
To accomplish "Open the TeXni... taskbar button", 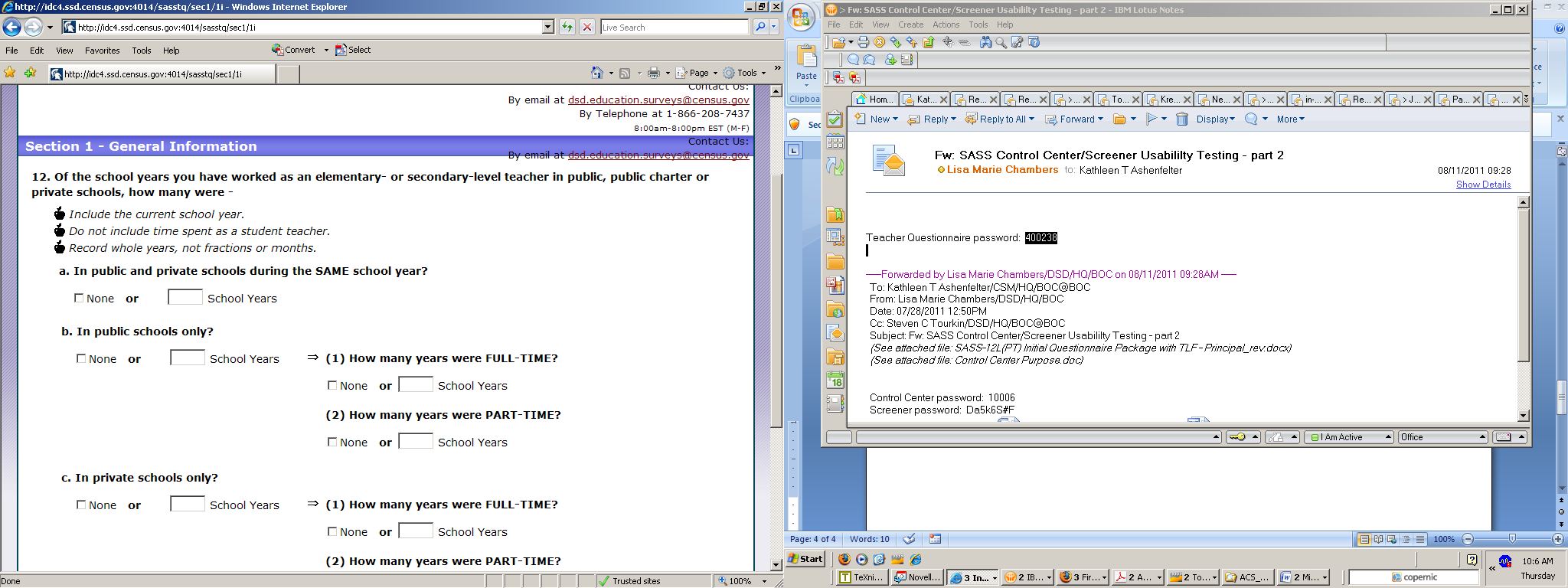I will (x=862, y=577).
